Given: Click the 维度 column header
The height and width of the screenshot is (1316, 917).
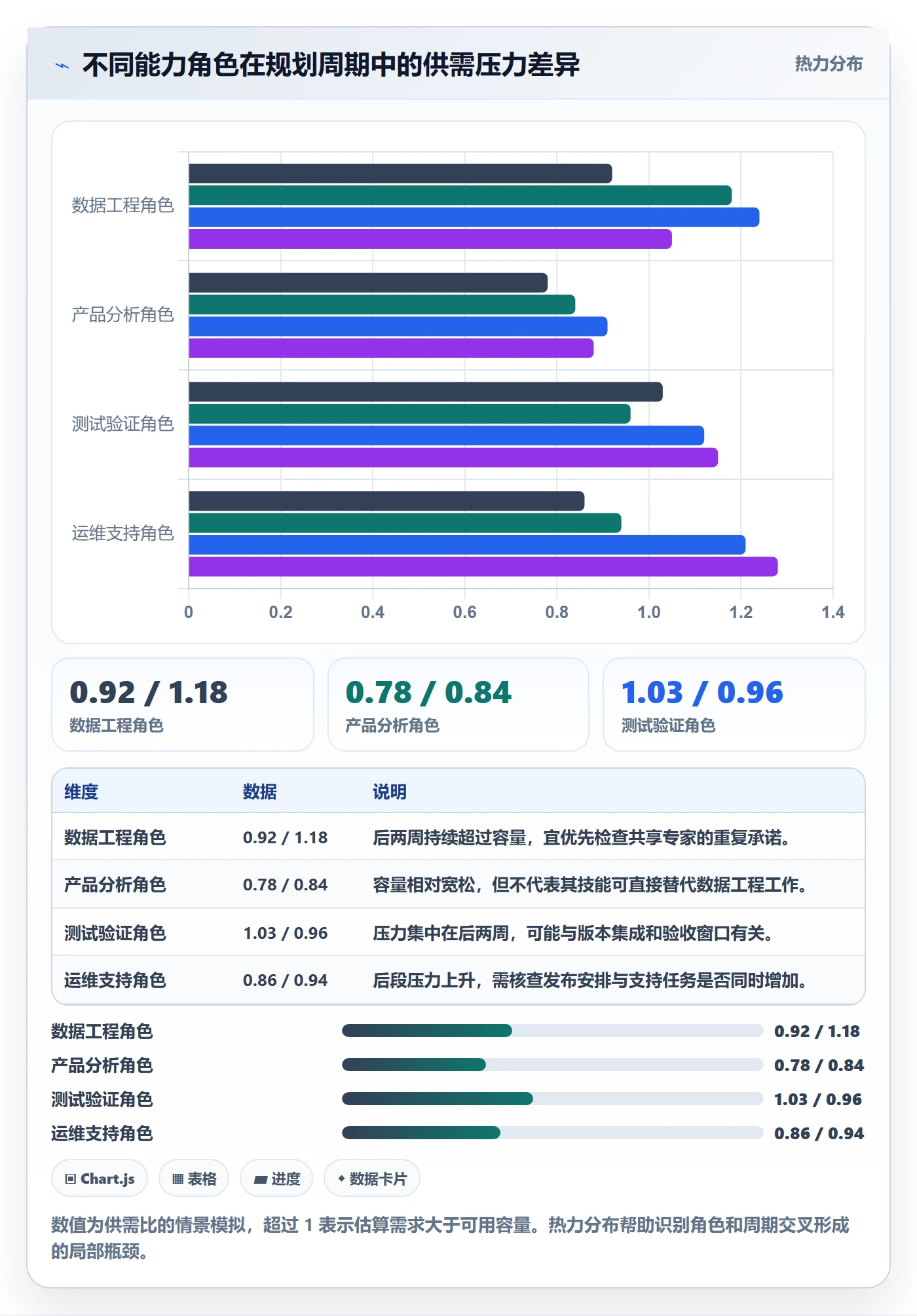Looking at the screenshot, I should pyautogui.click(x=81, y=792).
